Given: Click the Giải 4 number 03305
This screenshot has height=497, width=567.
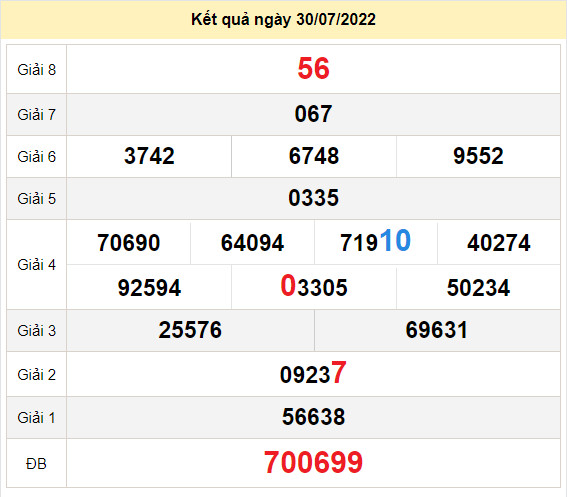Looking at the screenshot, I should click(x=314, y=286).
